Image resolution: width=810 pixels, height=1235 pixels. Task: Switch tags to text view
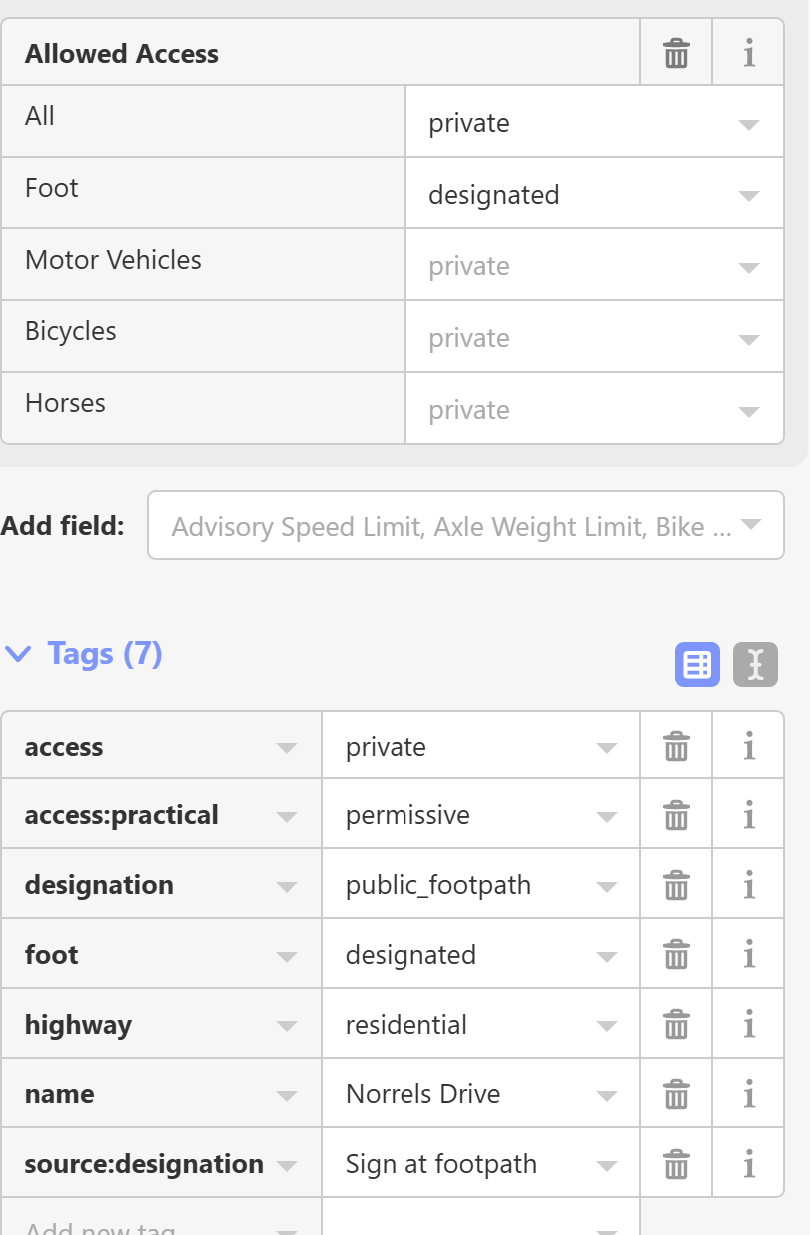755,664
